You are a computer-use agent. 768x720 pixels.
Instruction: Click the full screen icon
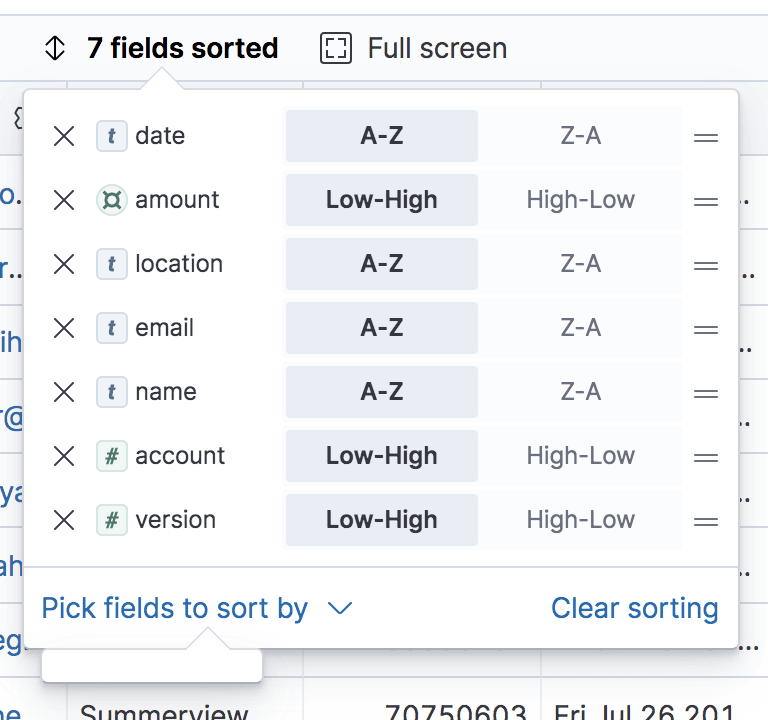coord(336,48)
